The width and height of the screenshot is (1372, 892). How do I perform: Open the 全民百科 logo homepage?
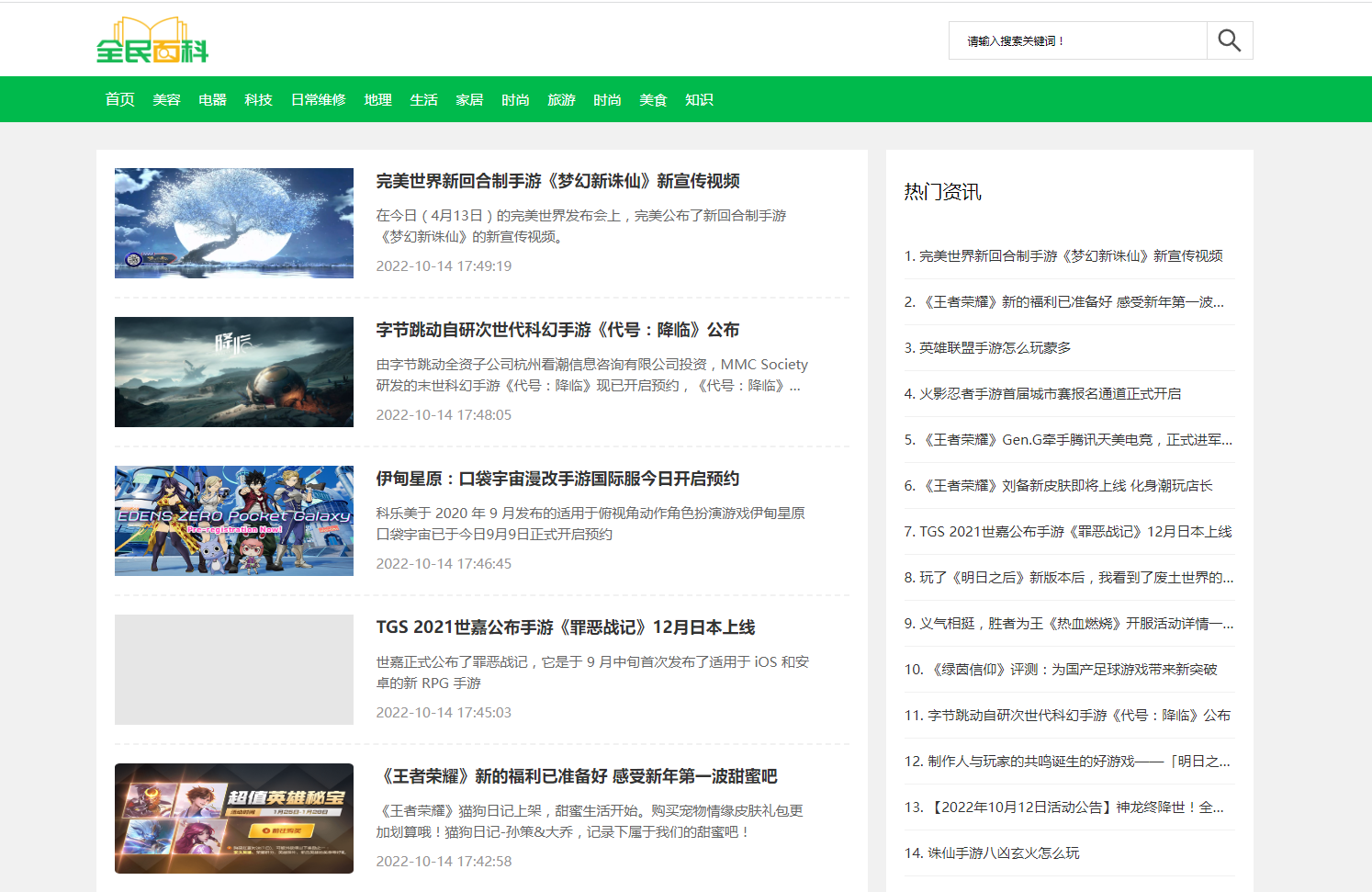click(152, 40)
